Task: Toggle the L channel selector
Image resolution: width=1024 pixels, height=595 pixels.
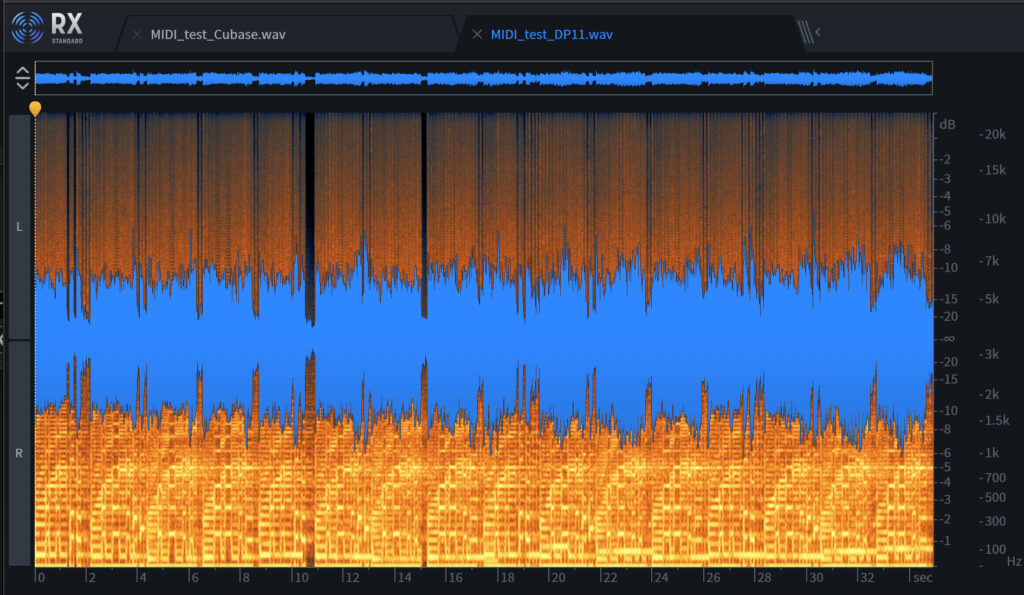Action: point(19,227)
